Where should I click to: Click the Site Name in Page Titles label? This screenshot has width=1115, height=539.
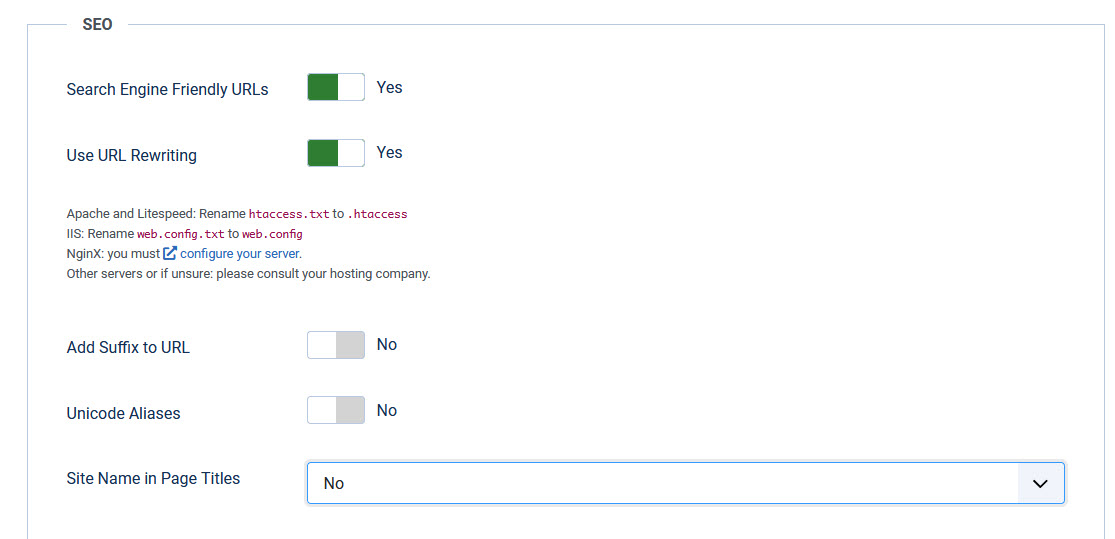(x=153, y=478)
